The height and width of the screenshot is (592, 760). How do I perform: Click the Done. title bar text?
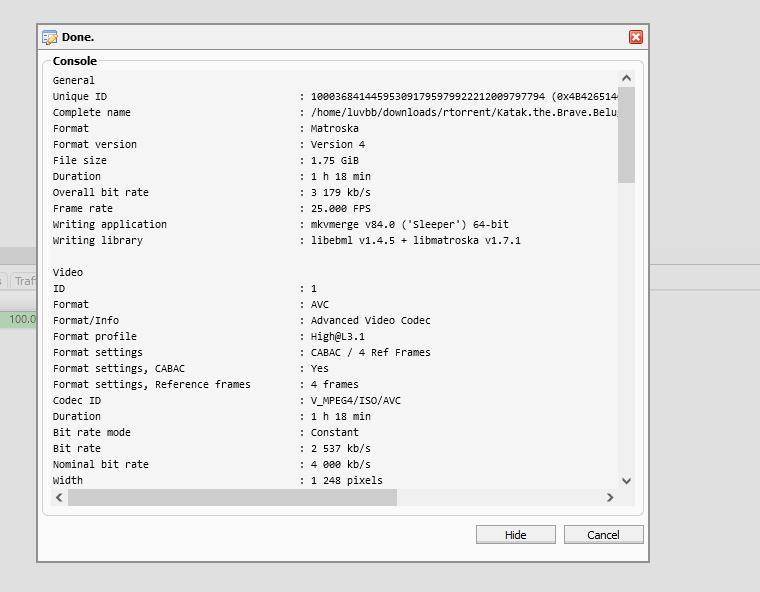pyautogui.click(x=78, y=37)
